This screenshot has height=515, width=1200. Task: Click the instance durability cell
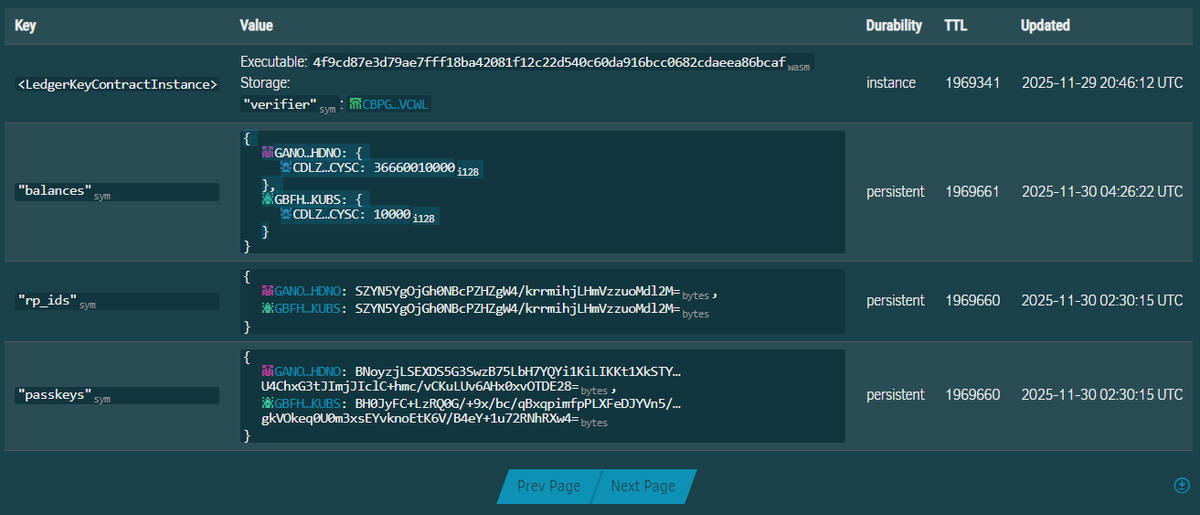pos(891,82)
